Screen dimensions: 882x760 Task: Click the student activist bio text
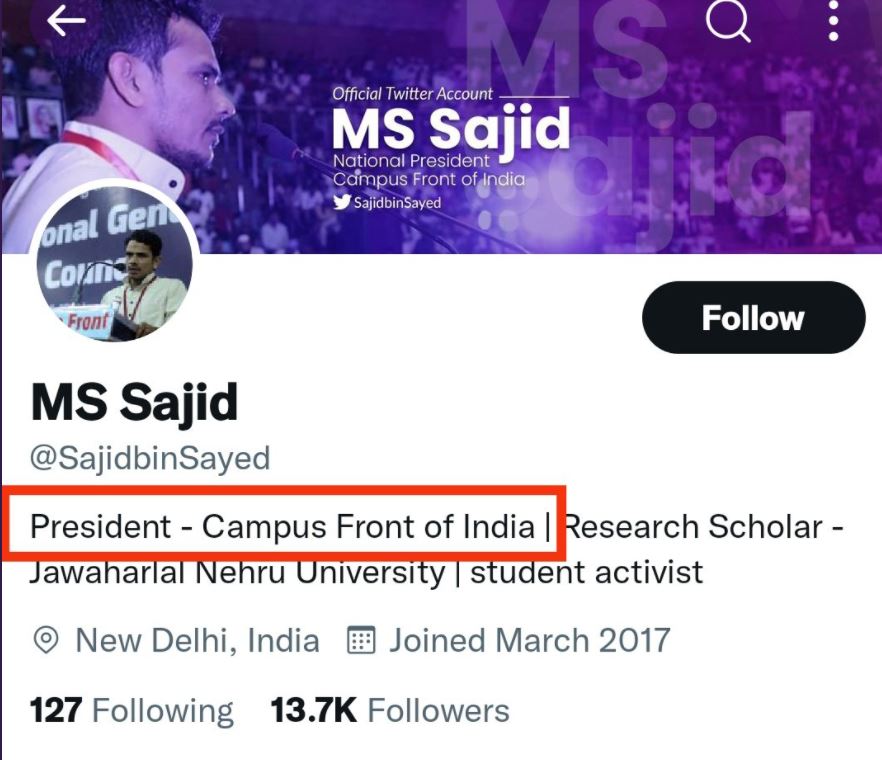587,573
